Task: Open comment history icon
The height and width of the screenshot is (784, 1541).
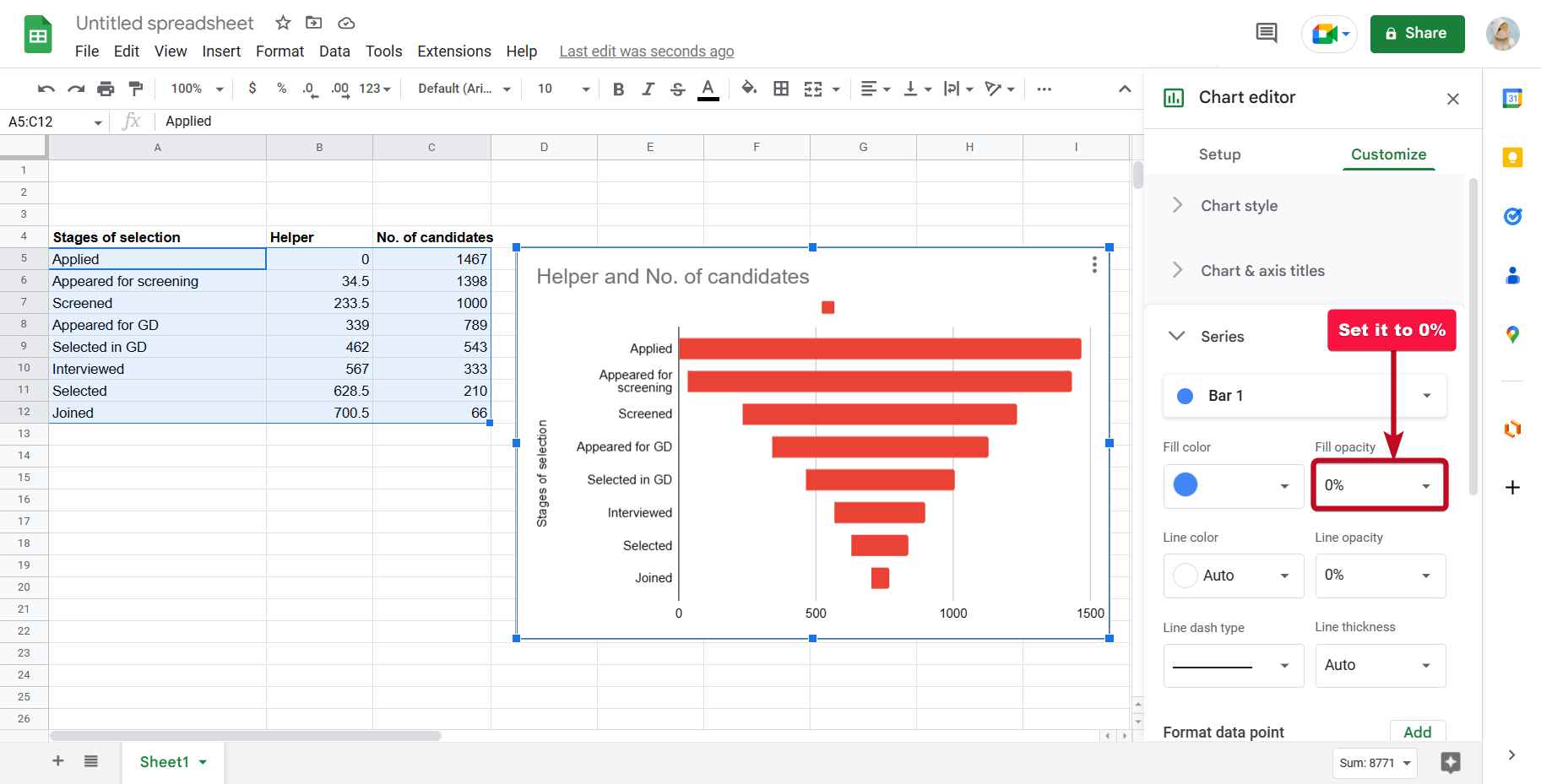Action: [1267, 34]
